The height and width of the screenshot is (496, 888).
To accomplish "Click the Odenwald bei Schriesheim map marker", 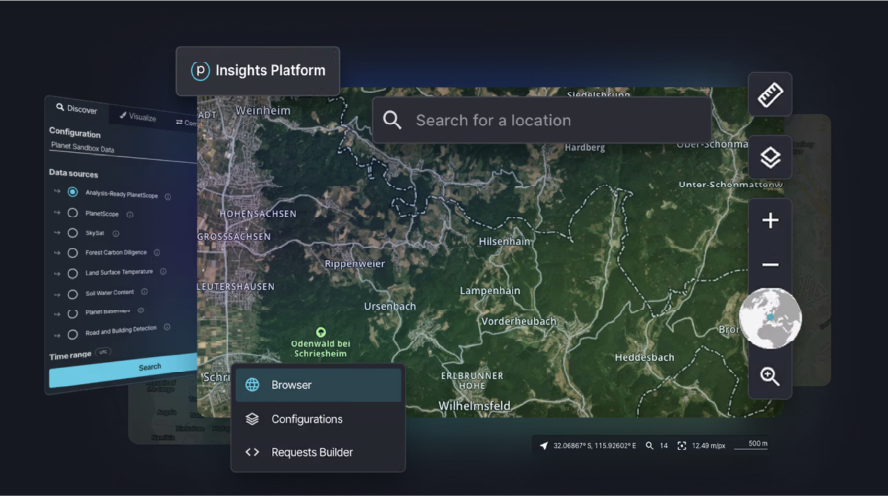I will (321, 332).
